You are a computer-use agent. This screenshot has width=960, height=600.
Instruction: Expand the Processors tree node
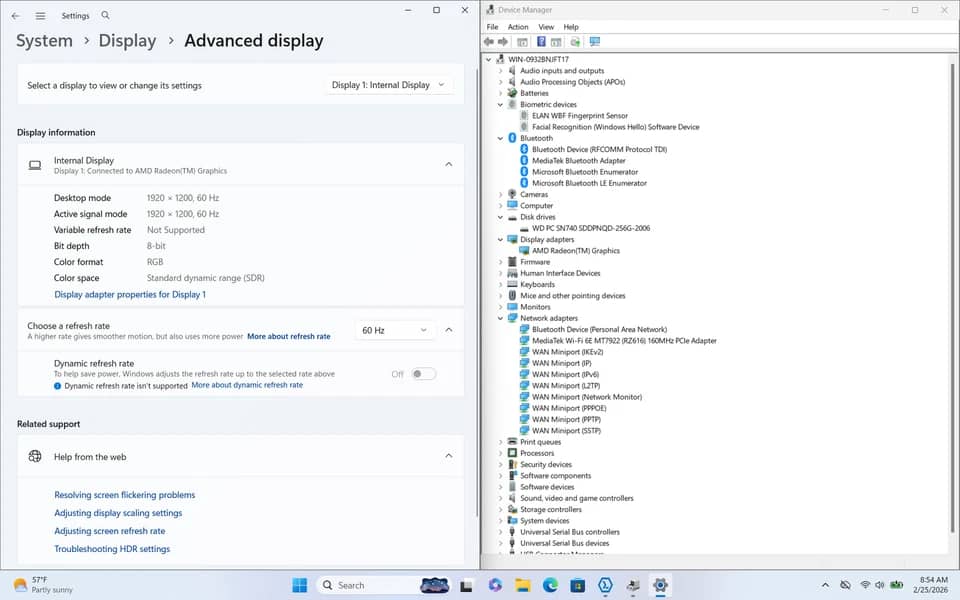(500, 453)
